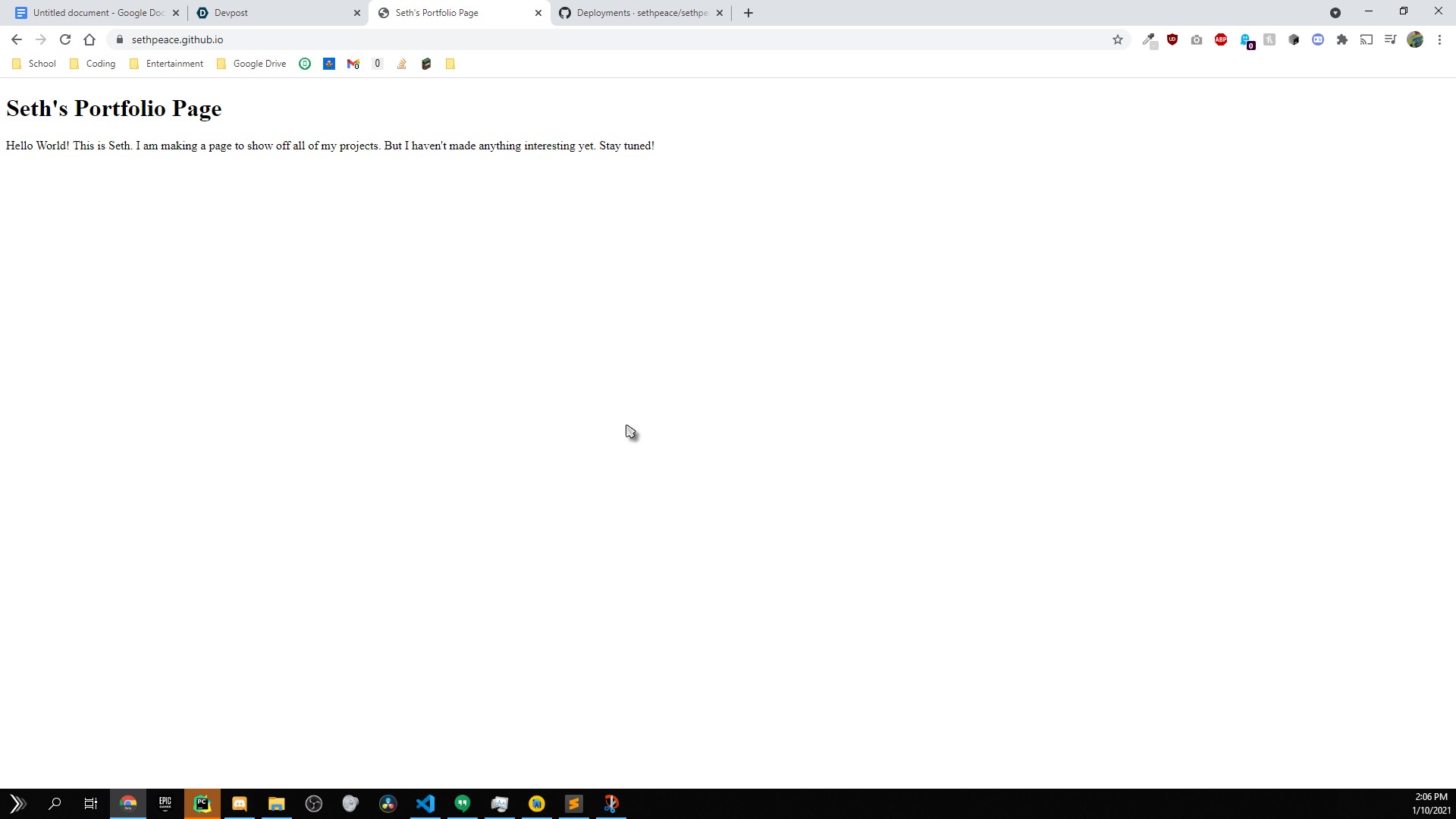The image size is (1456, 819).
Task: Close the Deployments GitHub tab
Action: coord(720,13)
